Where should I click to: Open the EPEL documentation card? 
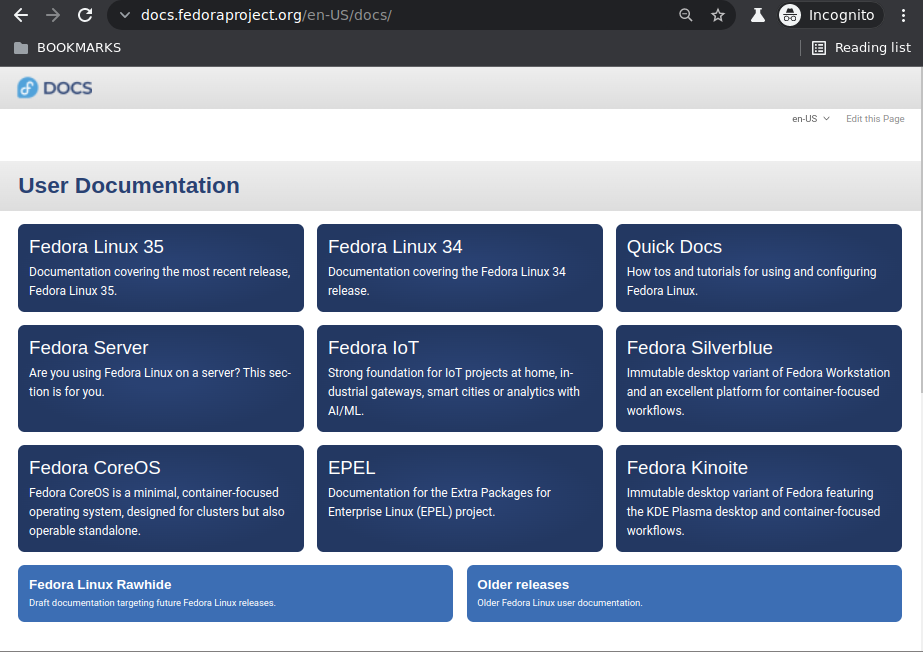click(x=460, y=498)
